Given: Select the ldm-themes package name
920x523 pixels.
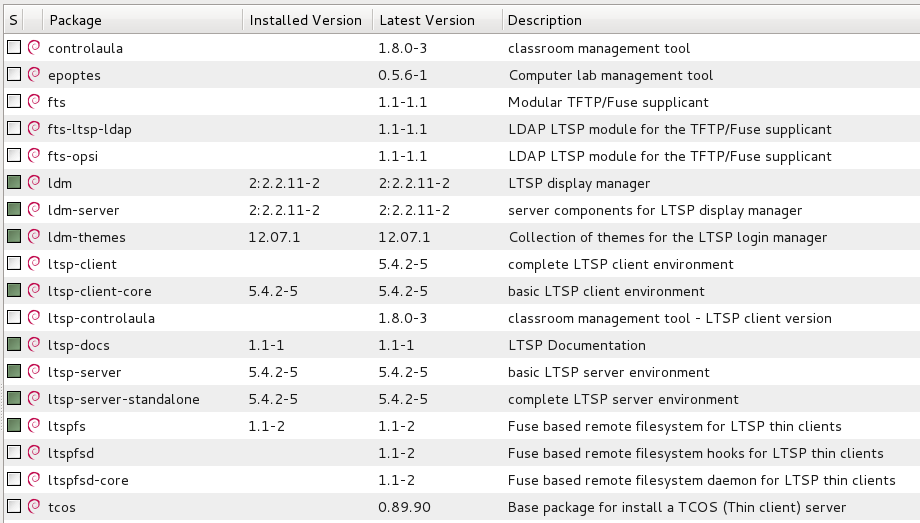Looking at the screenshot, I should point(85,237).
